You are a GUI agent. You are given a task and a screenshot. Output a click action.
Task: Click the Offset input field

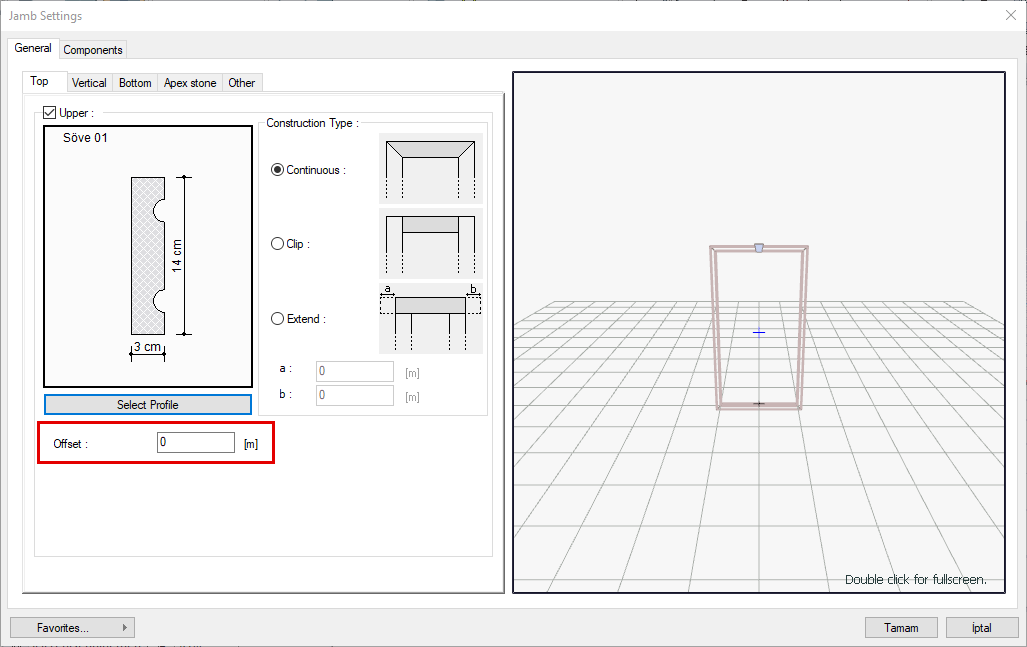click(x=196, y=442)
